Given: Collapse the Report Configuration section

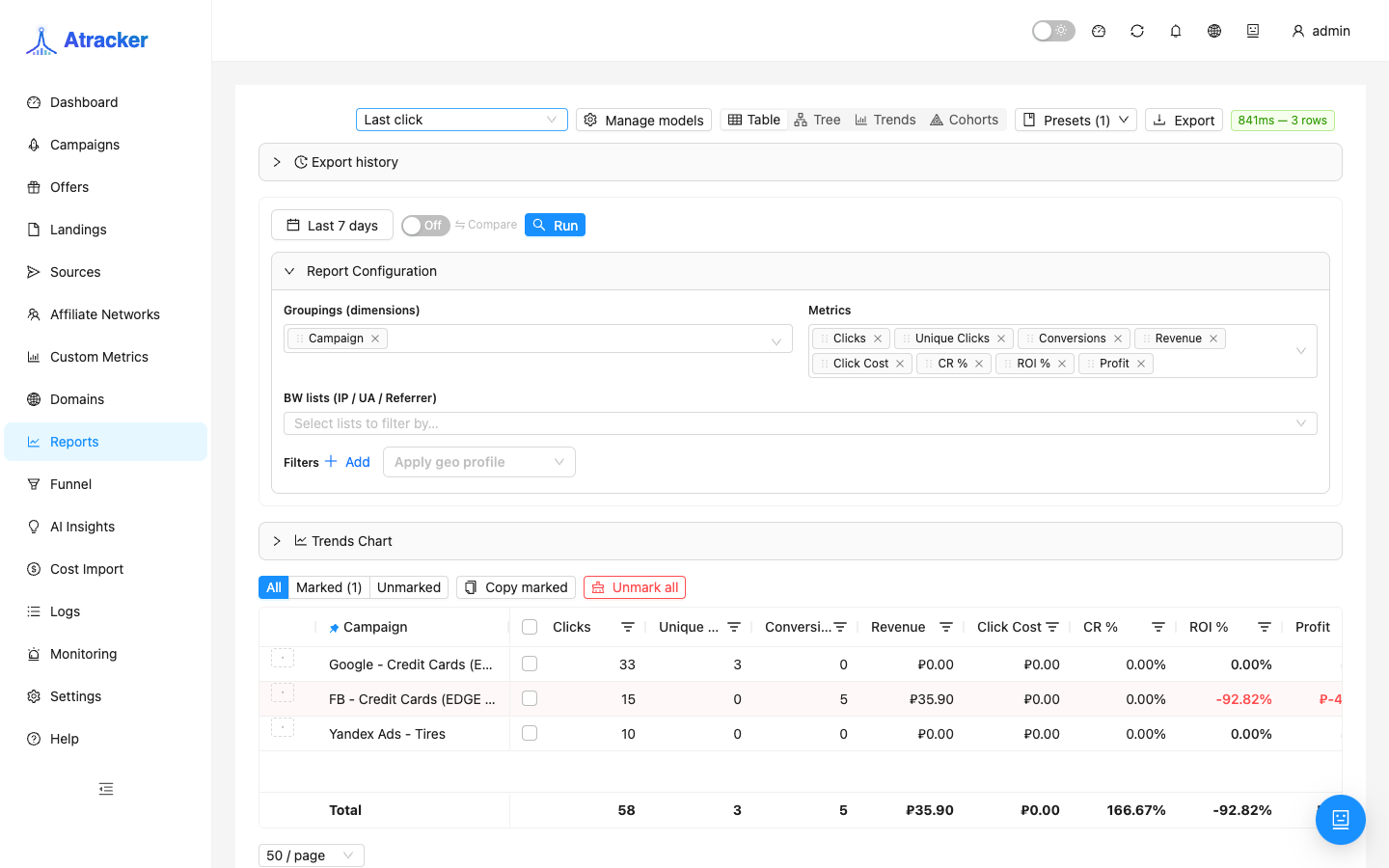Looking at the screenshot, I should point(801,271).
